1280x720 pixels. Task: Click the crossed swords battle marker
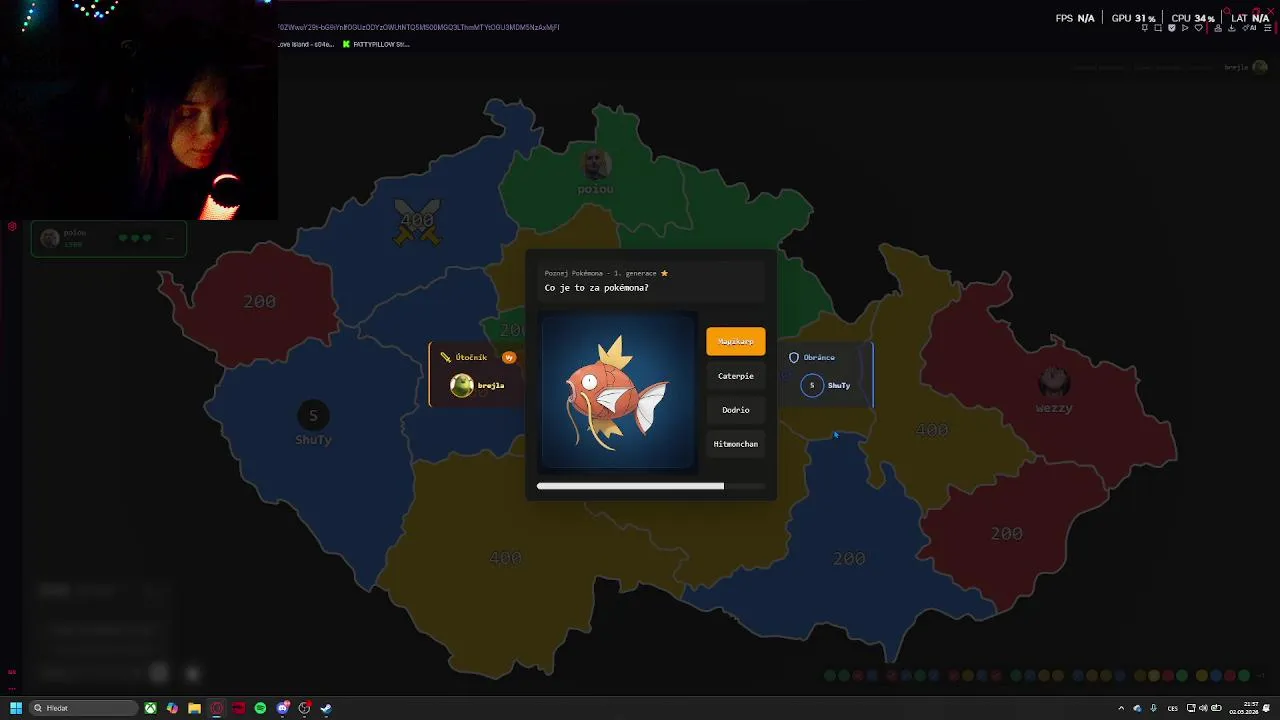417,221
